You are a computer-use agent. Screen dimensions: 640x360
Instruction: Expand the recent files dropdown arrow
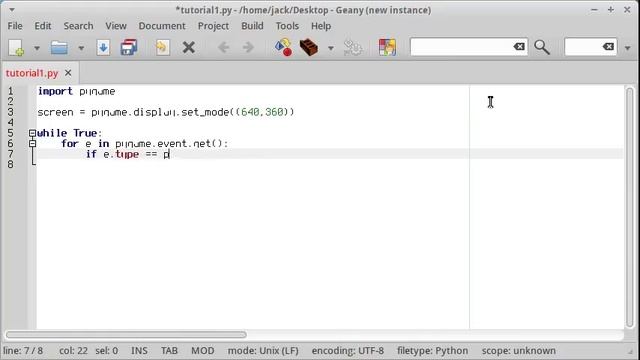pyautogui.click(x=81, y=48)
